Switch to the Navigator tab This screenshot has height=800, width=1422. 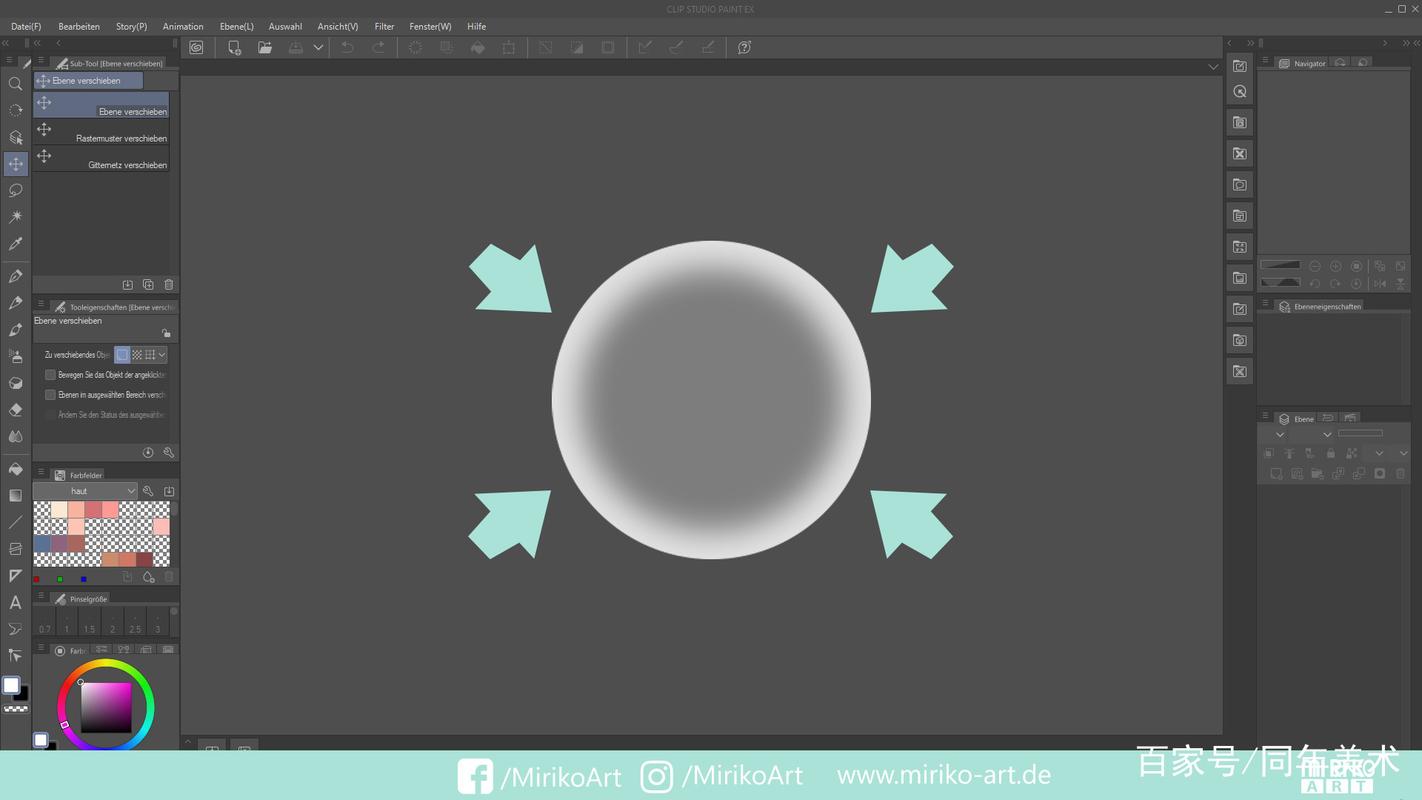point(1302,63)
